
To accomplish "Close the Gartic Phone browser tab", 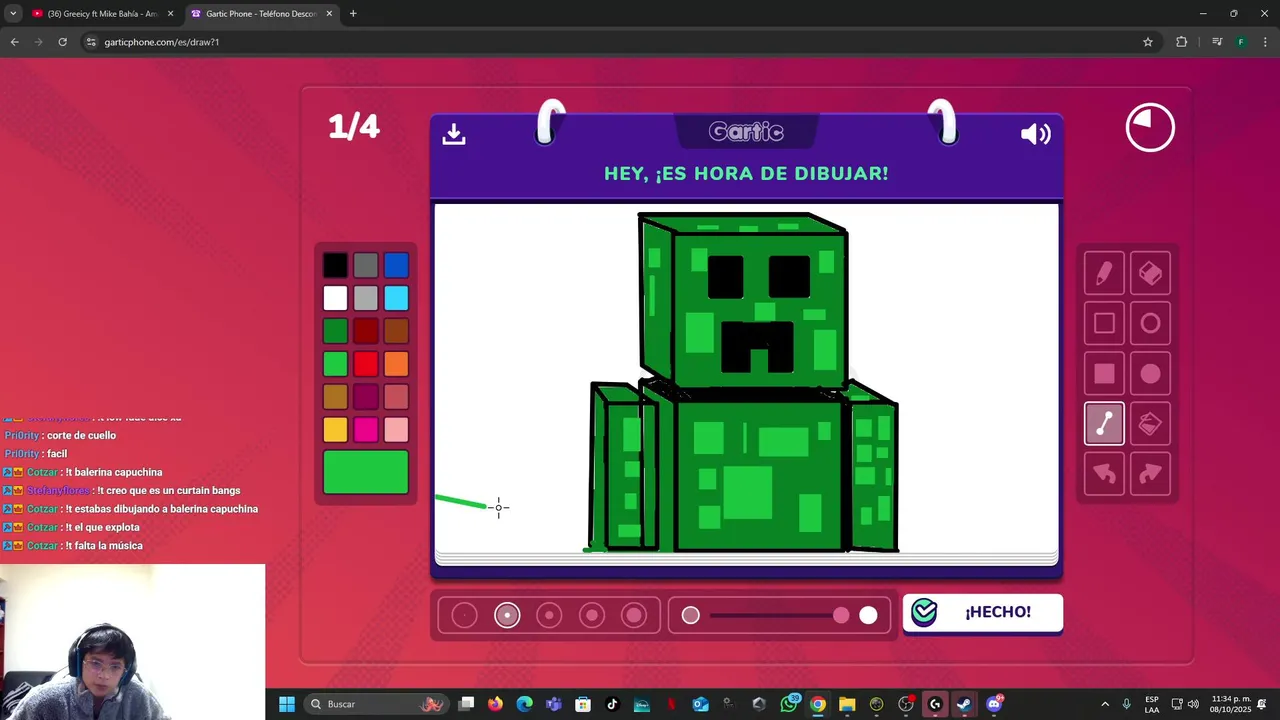I will [x=329, y=14].
